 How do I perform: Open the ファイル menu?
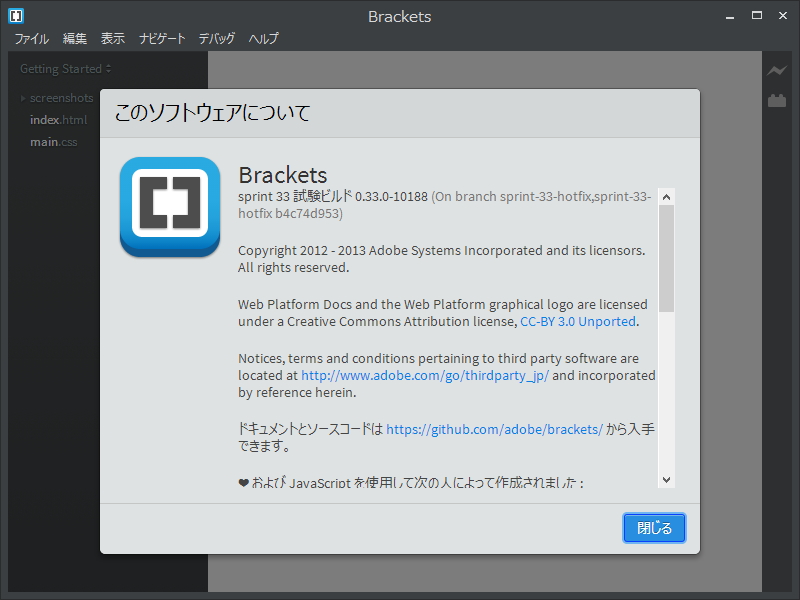(31, 38)
